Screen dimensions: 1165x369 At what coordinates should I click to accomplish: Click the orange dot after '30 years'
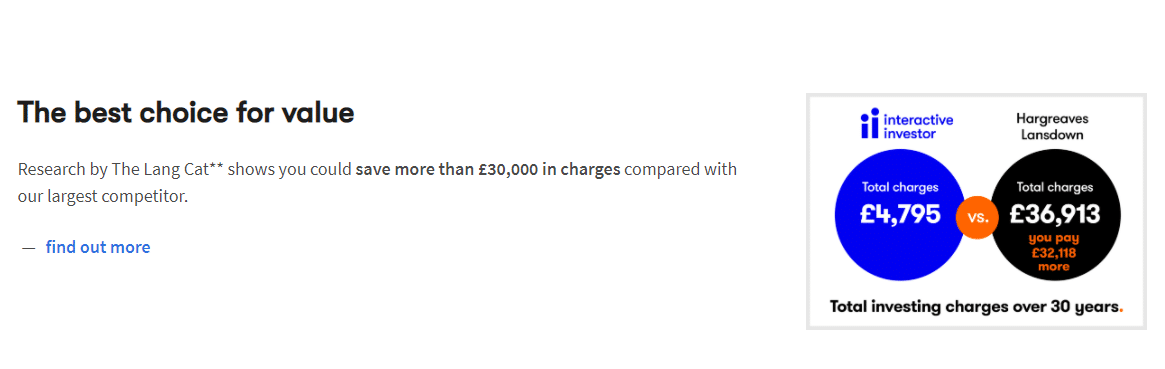[1120, 310]
